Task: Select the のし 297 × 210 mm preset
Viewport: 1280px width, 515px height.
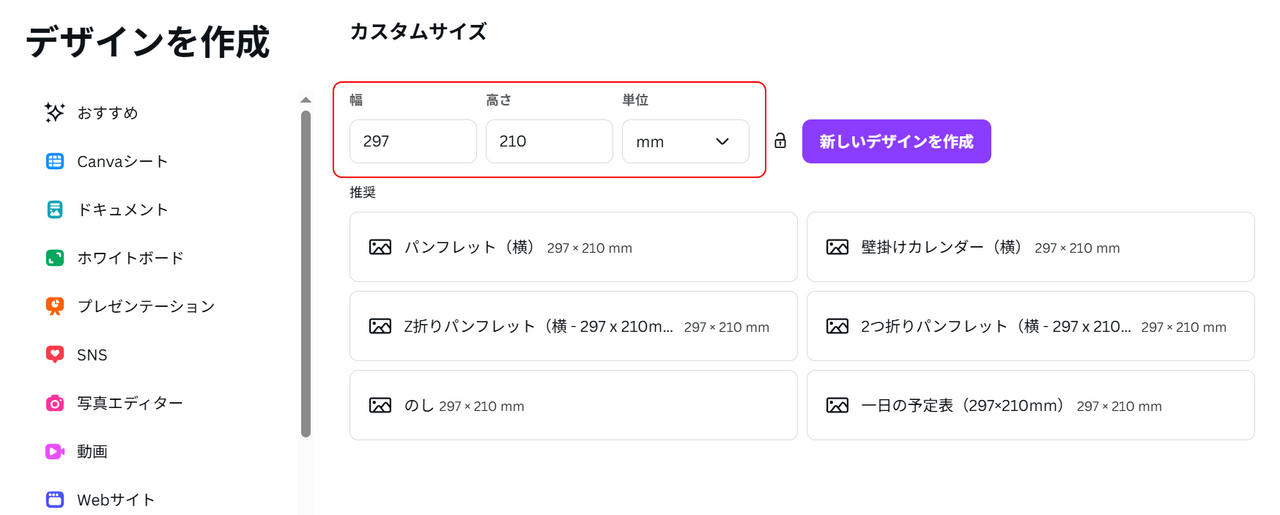Action: click(573, 405)
